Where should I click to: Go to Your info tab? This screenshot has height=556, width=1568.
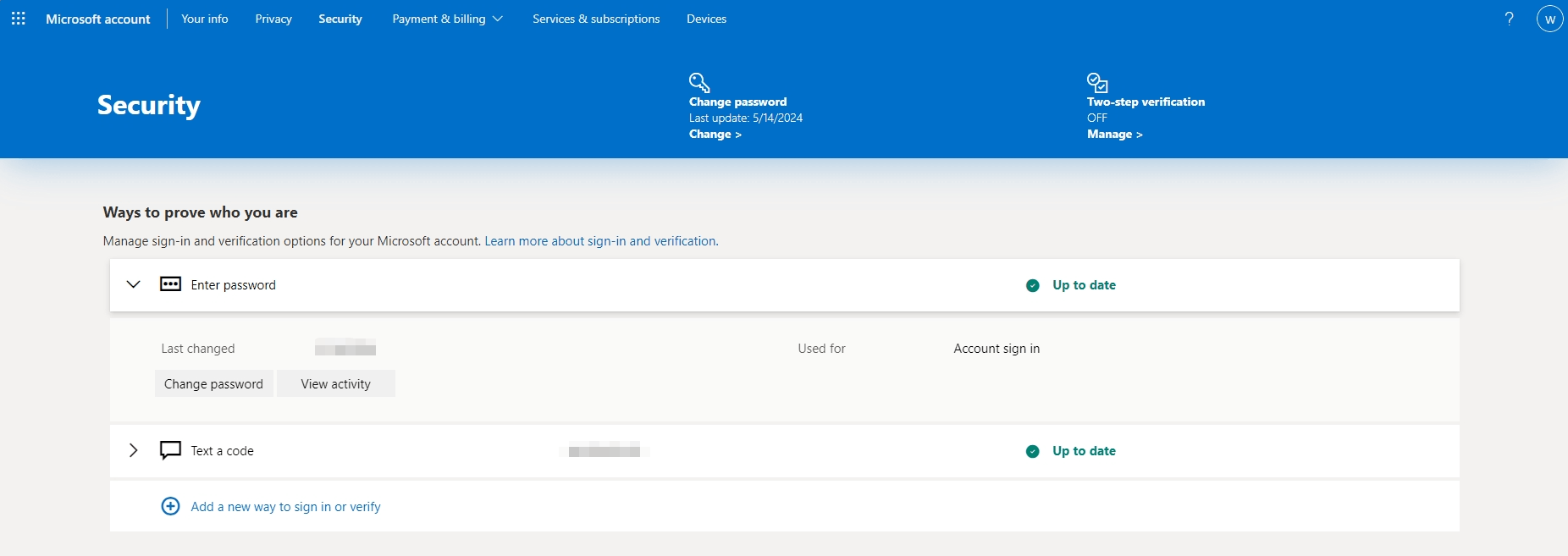tap(205, 19)
